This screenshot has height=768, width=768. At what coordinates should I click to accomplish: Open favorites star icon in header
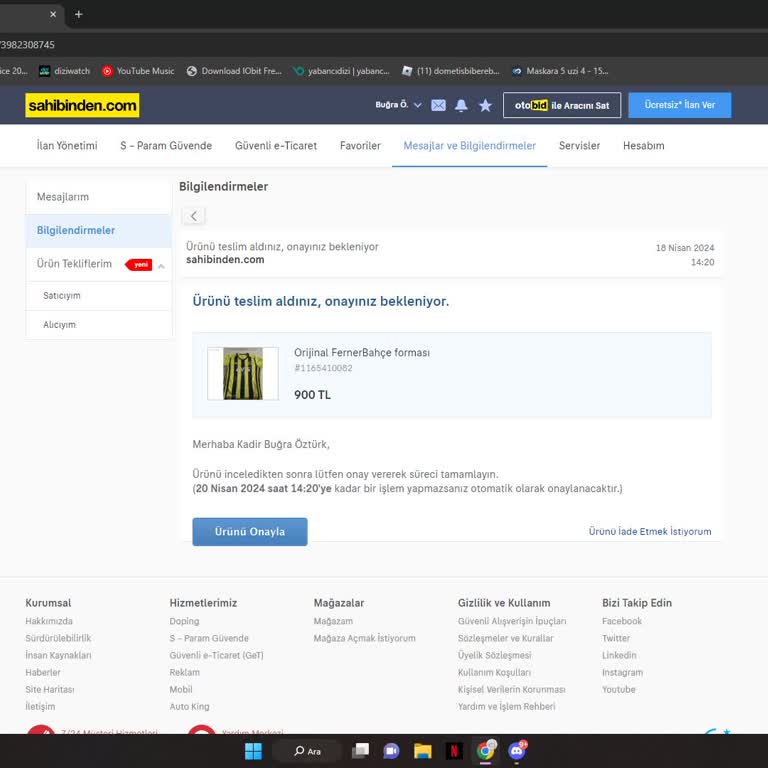pyautogui.click(x=485, y=105)
